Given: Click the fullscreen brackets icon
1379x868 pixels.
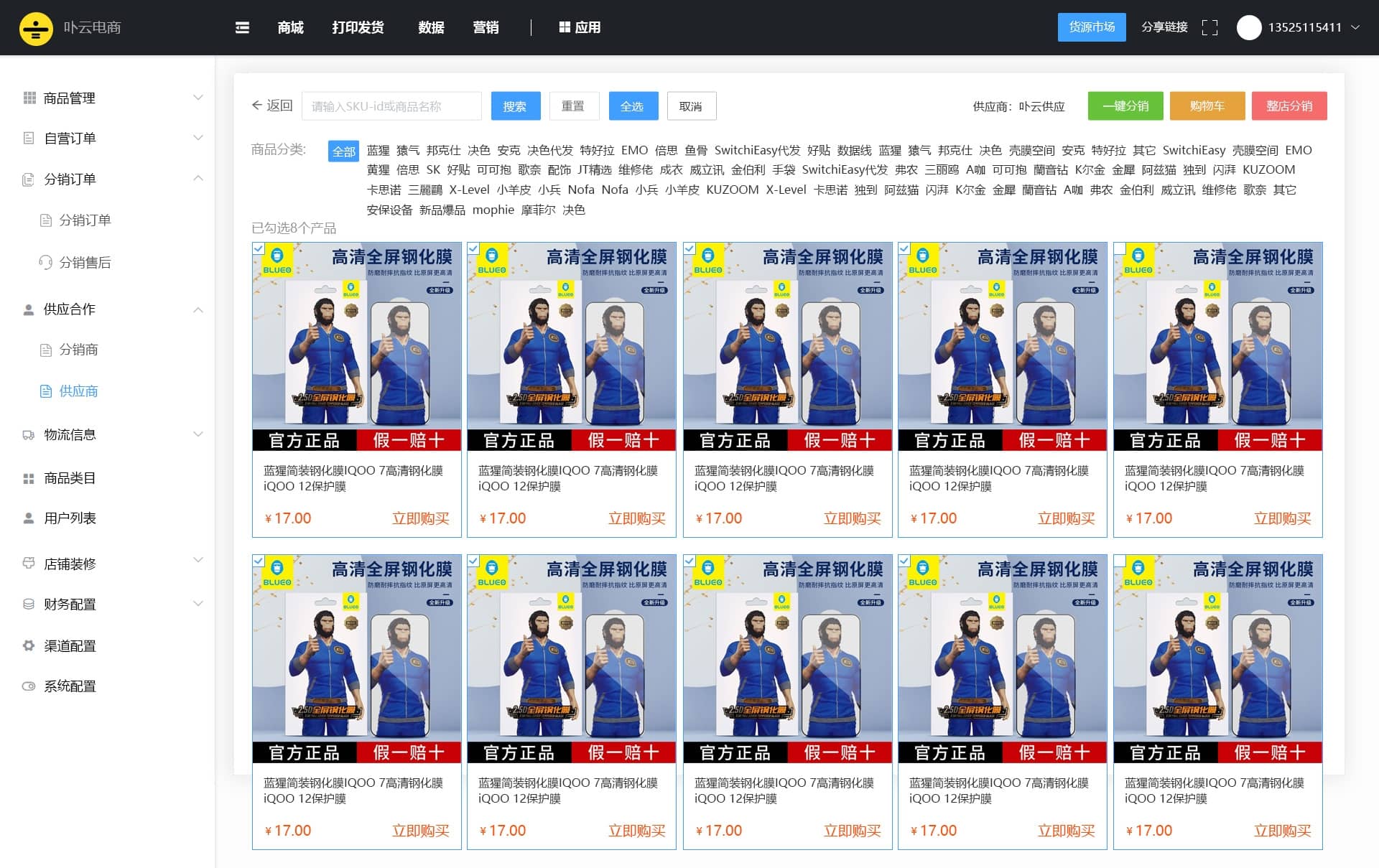Looking at the screenshot, I should 1209,27.
